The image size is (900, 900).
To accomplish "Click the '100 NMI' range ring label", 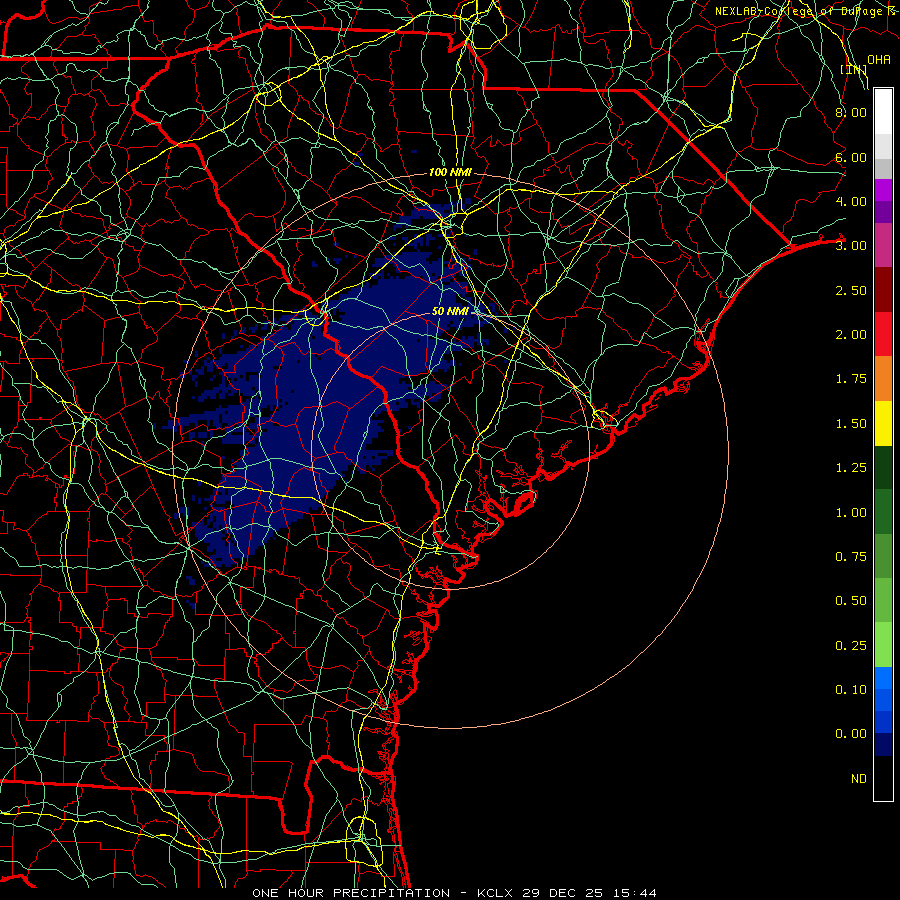I will 450,172.
